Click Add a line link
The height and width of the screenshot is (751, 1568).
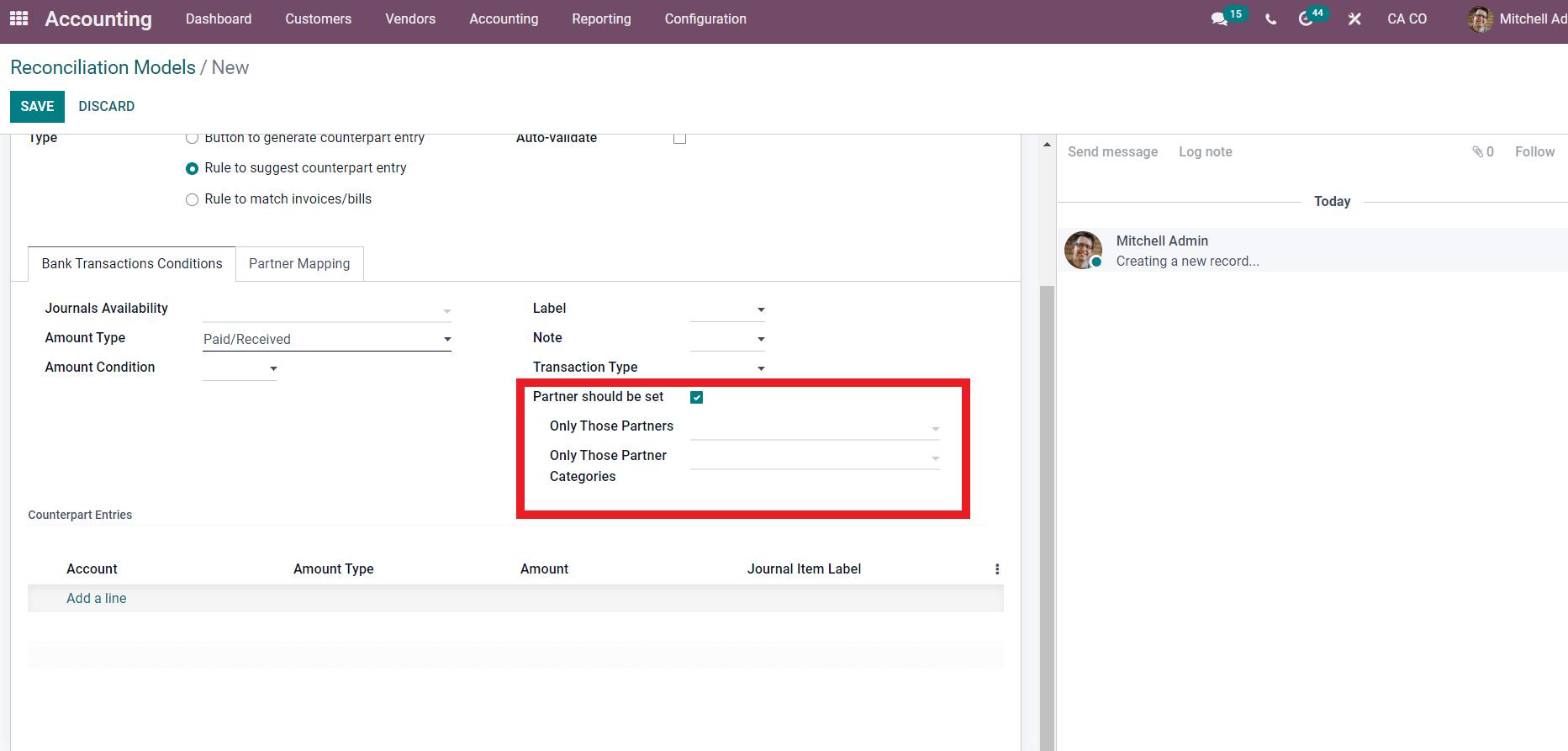click(97, 599)
